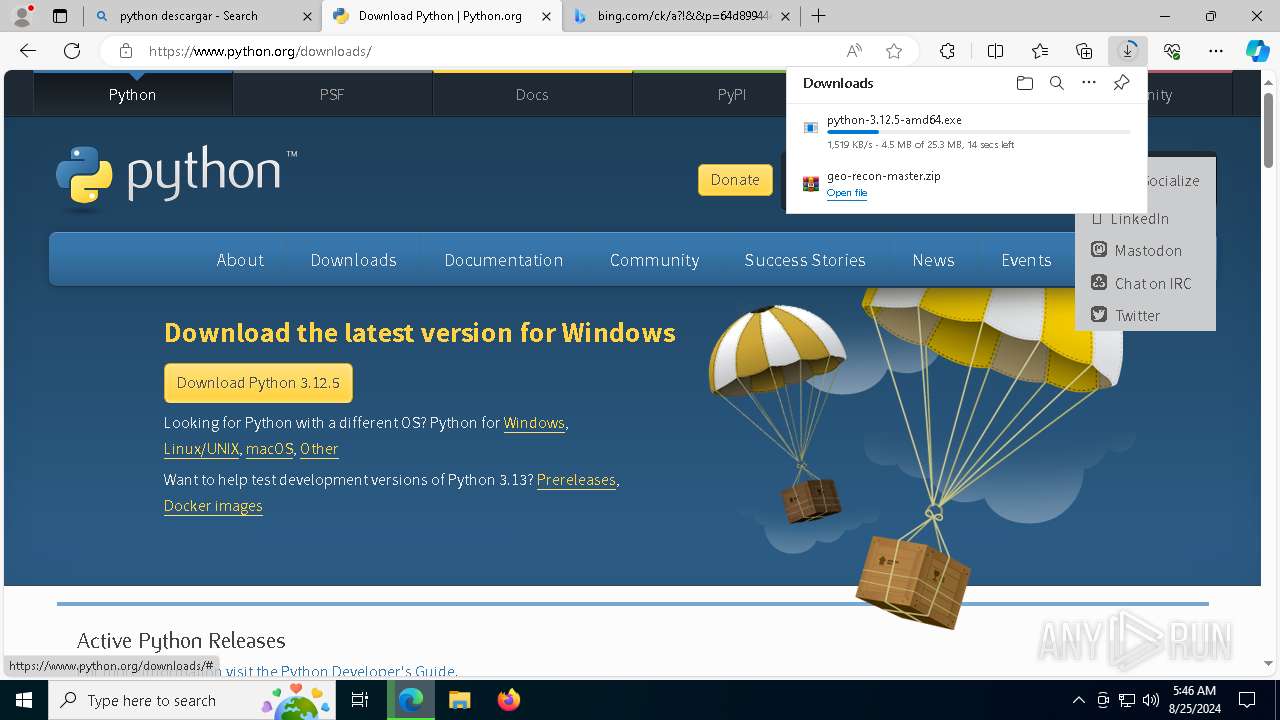
Task: View site information lock icon
Action: [125, 51]
